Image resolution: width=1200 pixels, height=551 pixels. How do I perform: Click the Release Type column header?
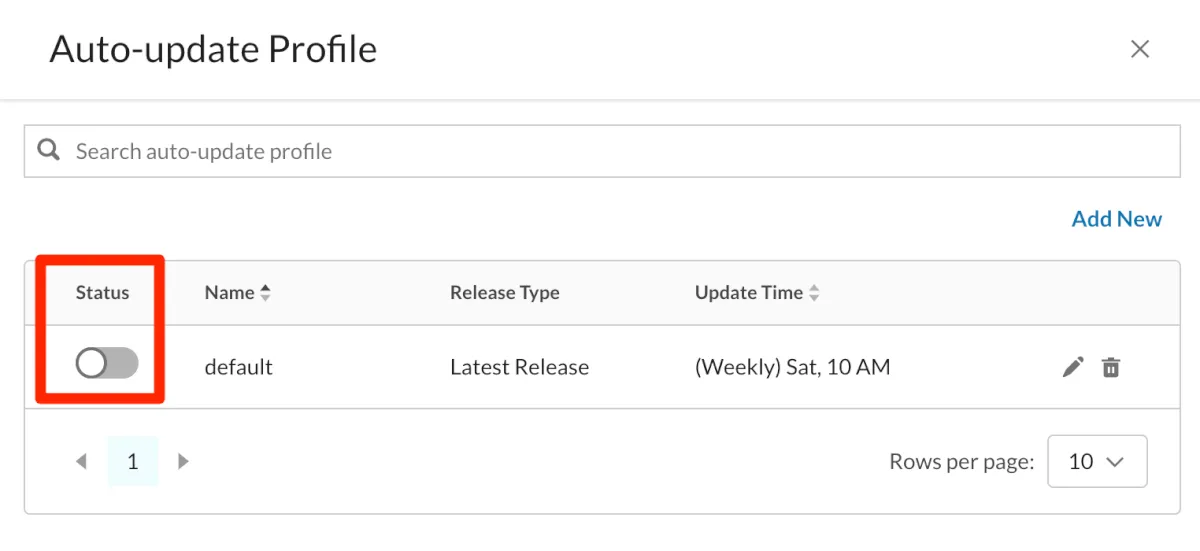point(504,293)
